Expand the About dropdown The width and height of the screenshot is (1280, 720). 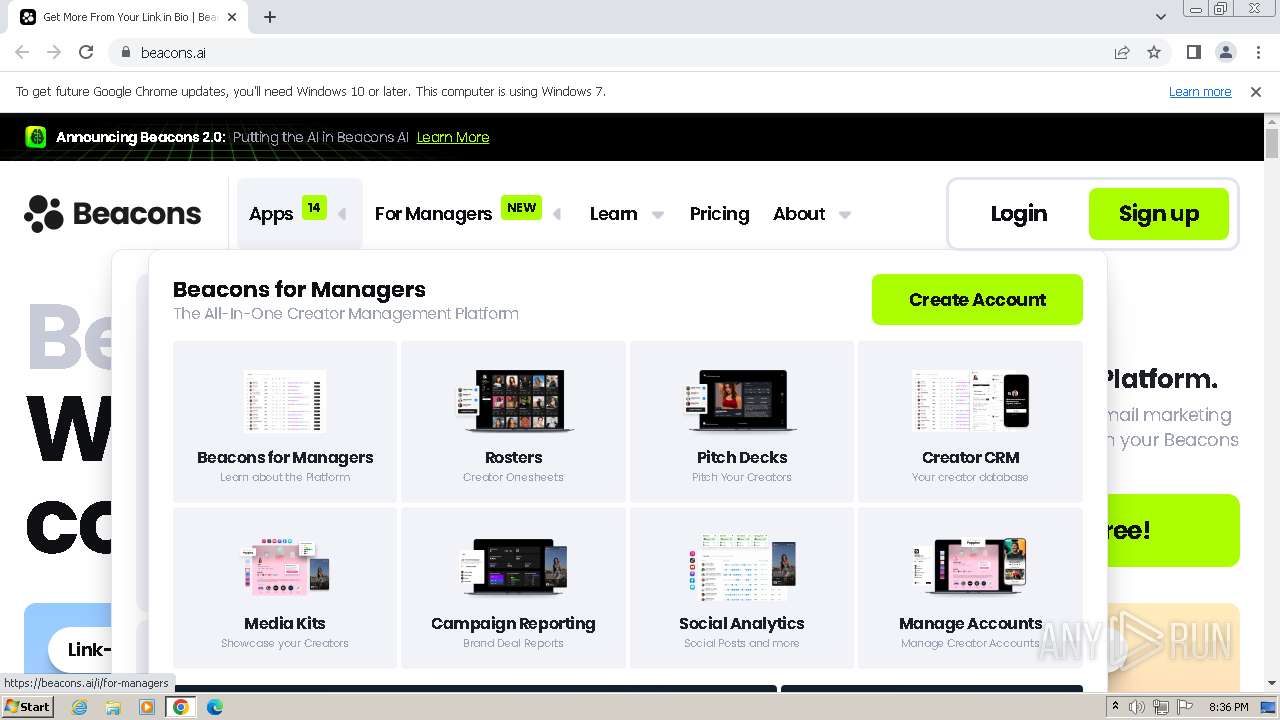tap(845, 214)
